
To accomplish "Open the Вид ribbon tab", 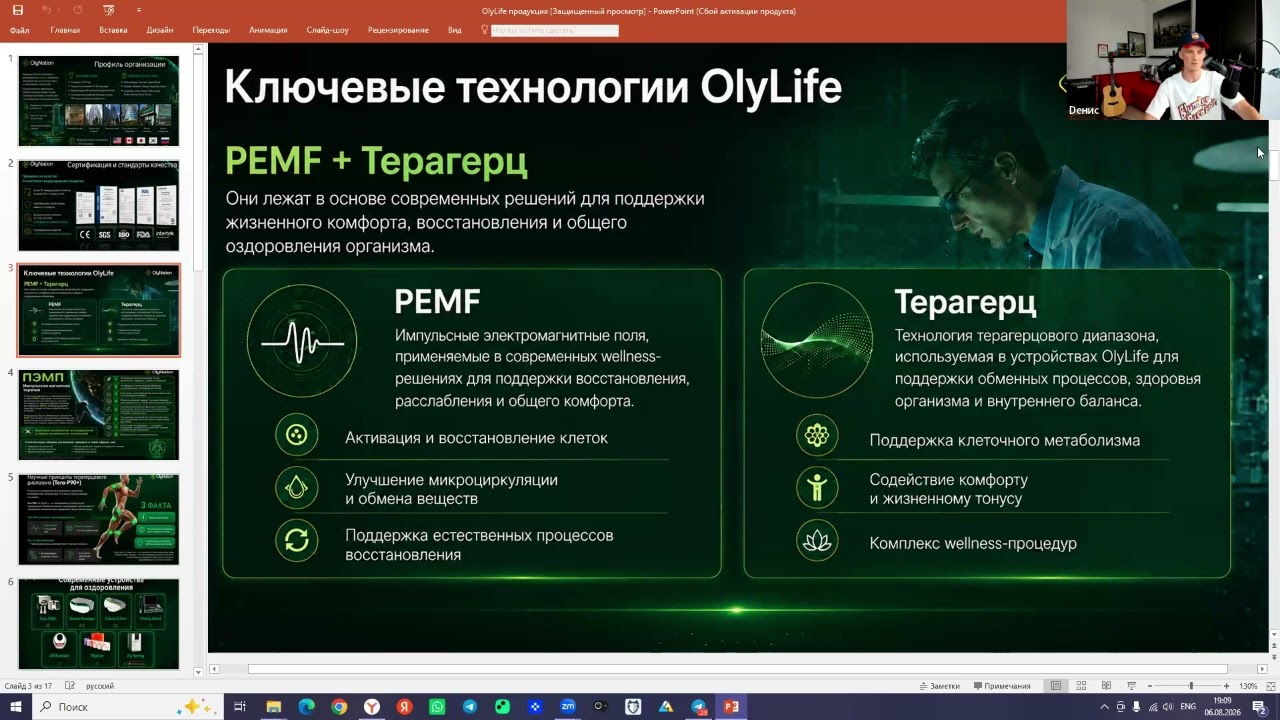I will (455, 30).
